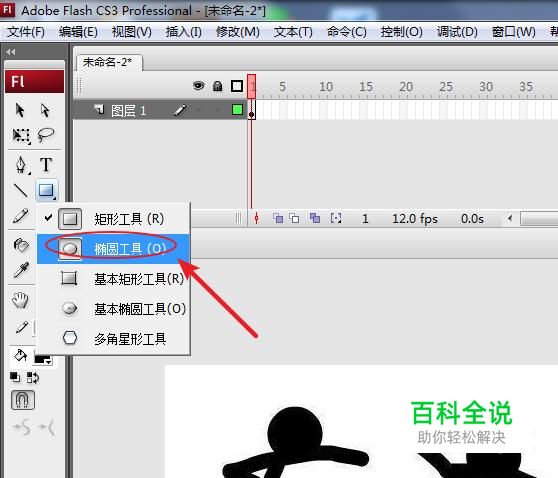Collapse the tools panel double-arrow
558x478 pixels.
point(10,52)
